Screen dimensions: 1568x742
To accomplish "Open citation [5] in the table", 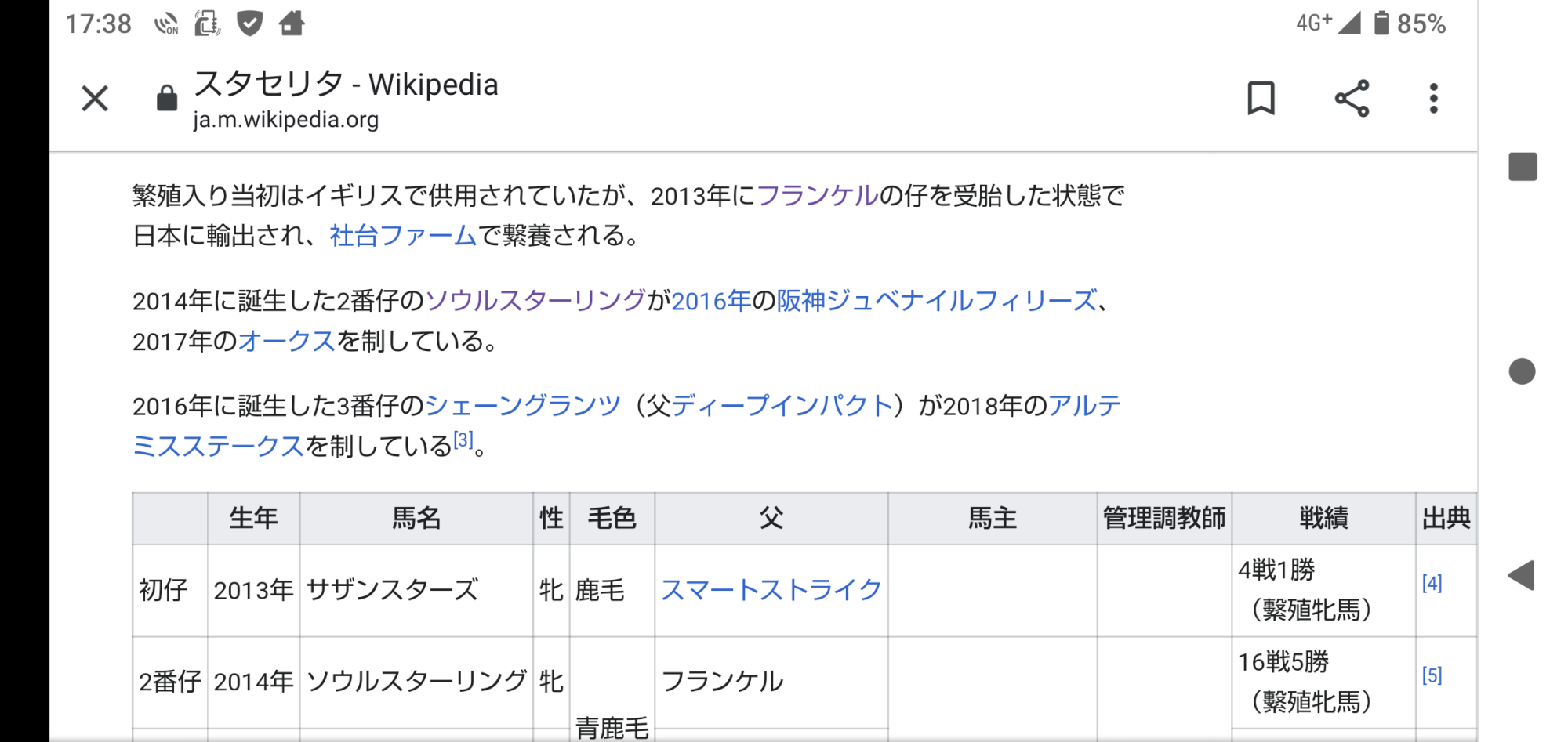I will (x=1432, y=675).
